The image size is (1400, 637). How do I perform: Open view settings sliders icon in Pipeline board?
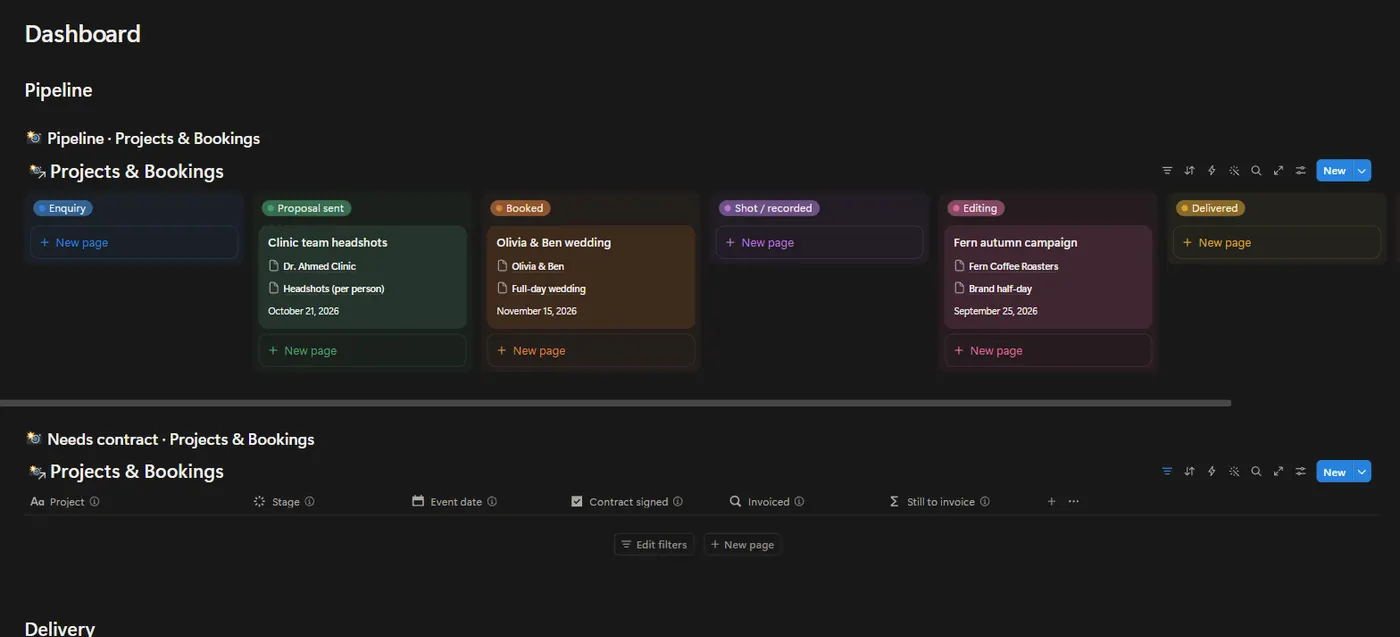[1301, 171]
